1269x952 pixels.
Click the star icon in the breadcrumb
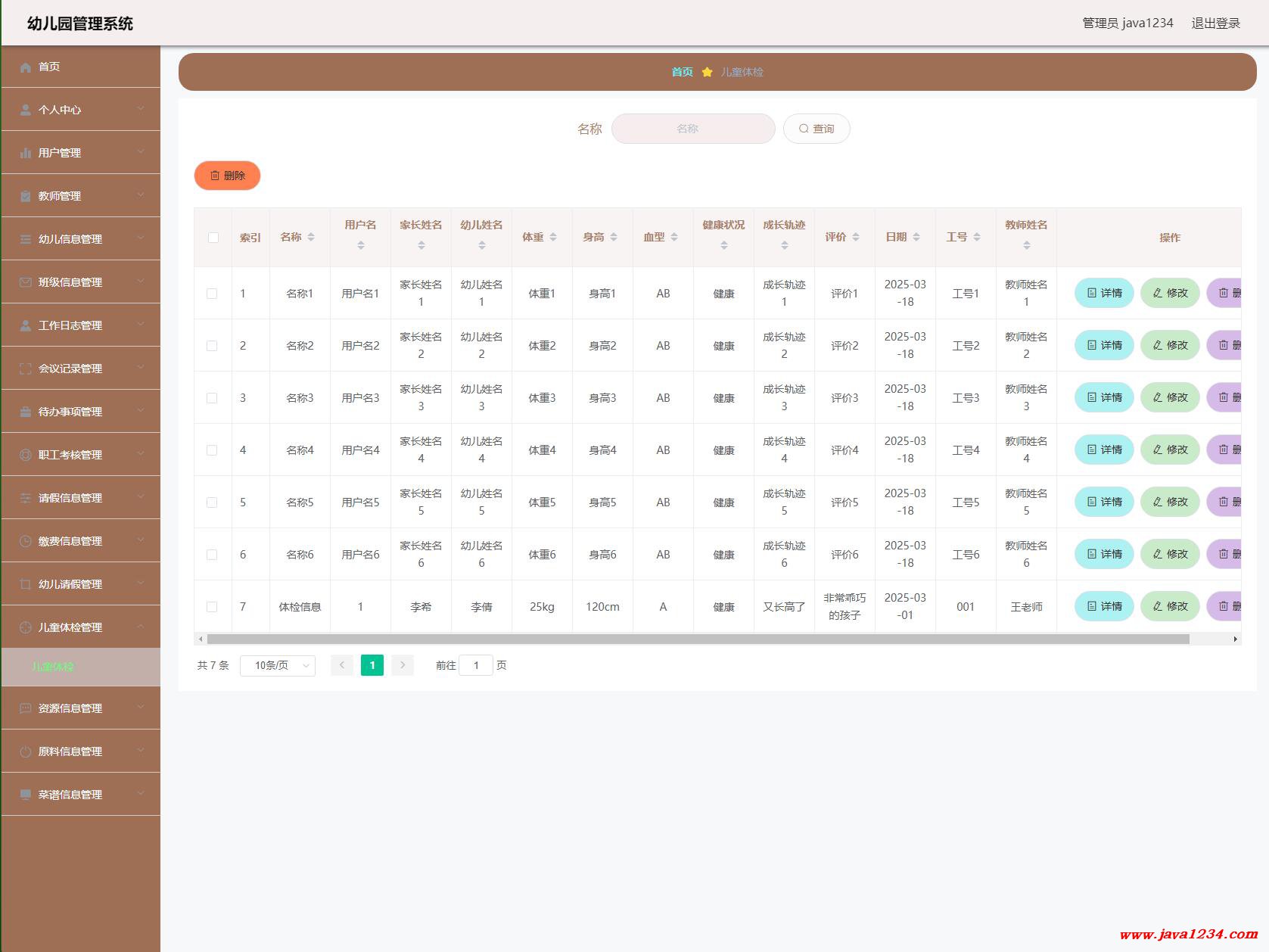point(707,72)
